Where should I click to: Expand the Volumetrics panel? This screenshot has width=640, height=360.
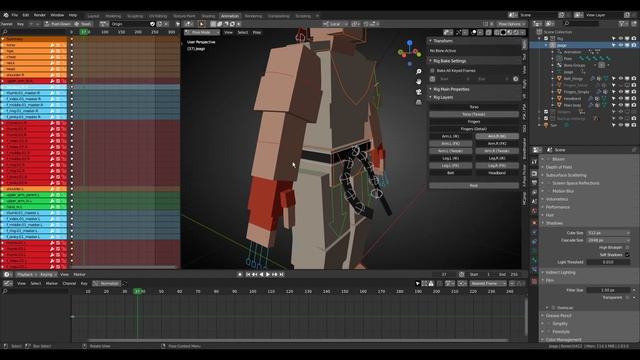coord(557,199)
